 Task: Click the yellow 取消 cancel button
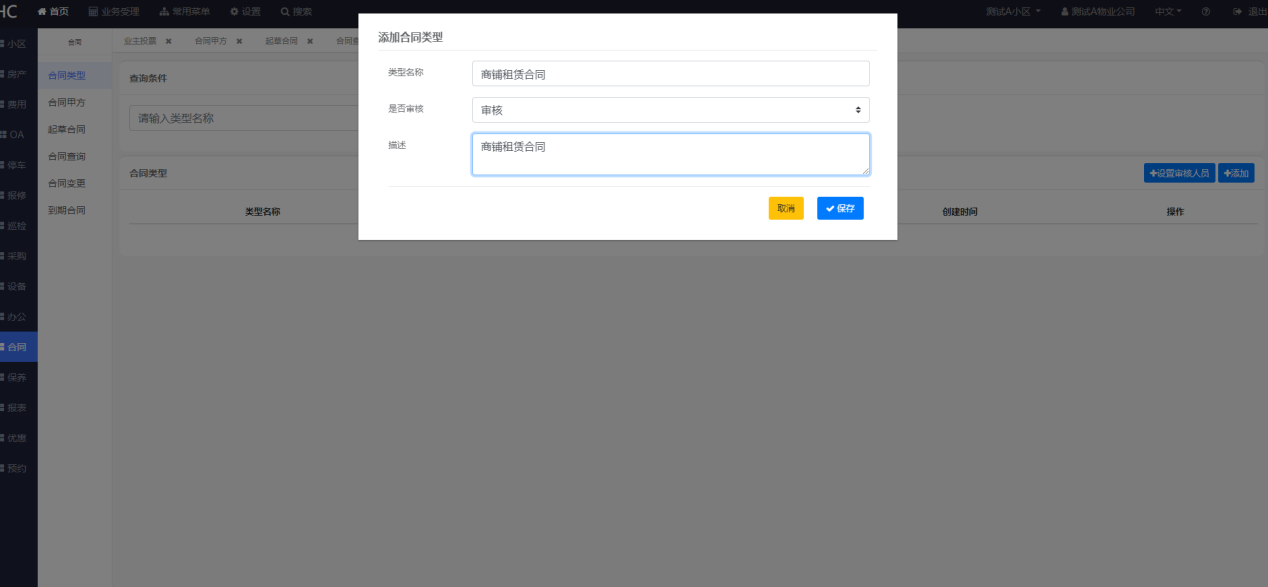[786, 208]
